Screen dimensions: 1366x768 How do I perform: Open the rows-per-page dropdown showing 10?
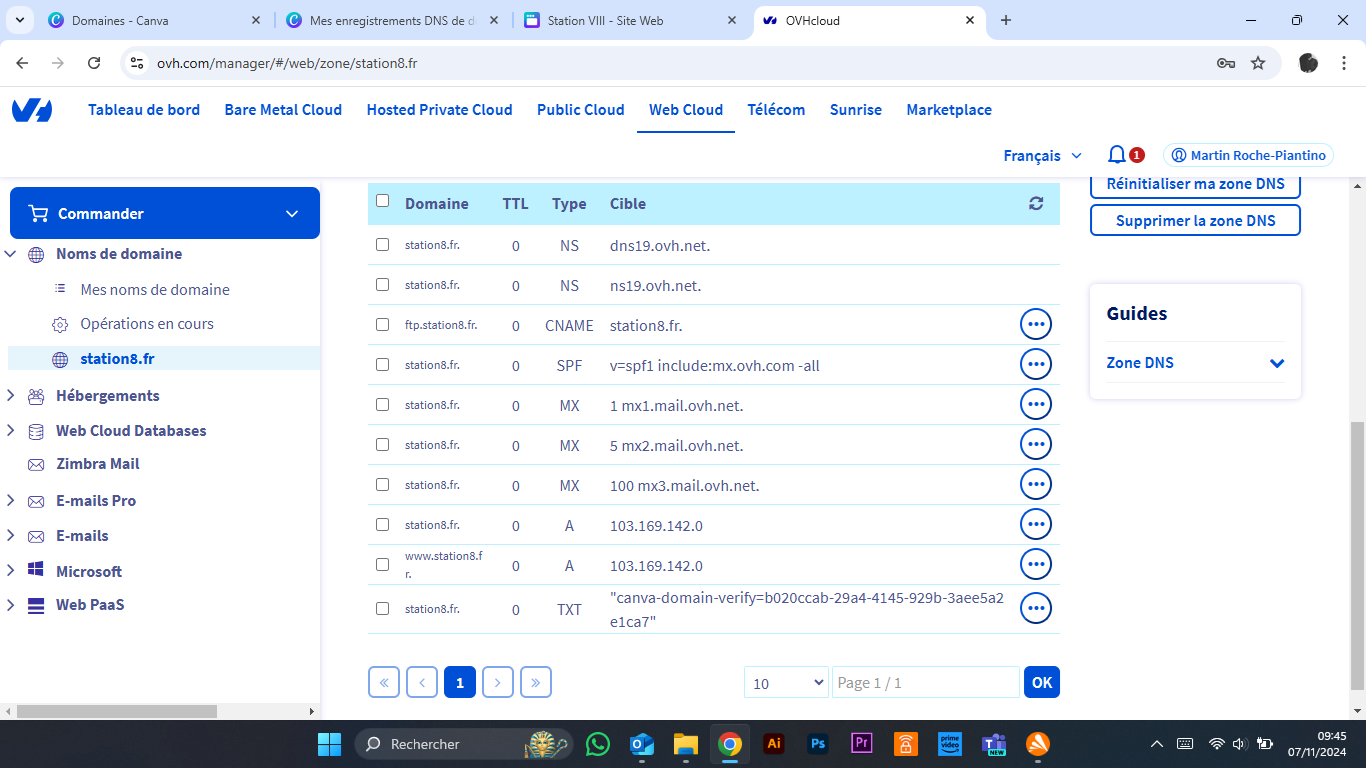click(x=786, y=682)
